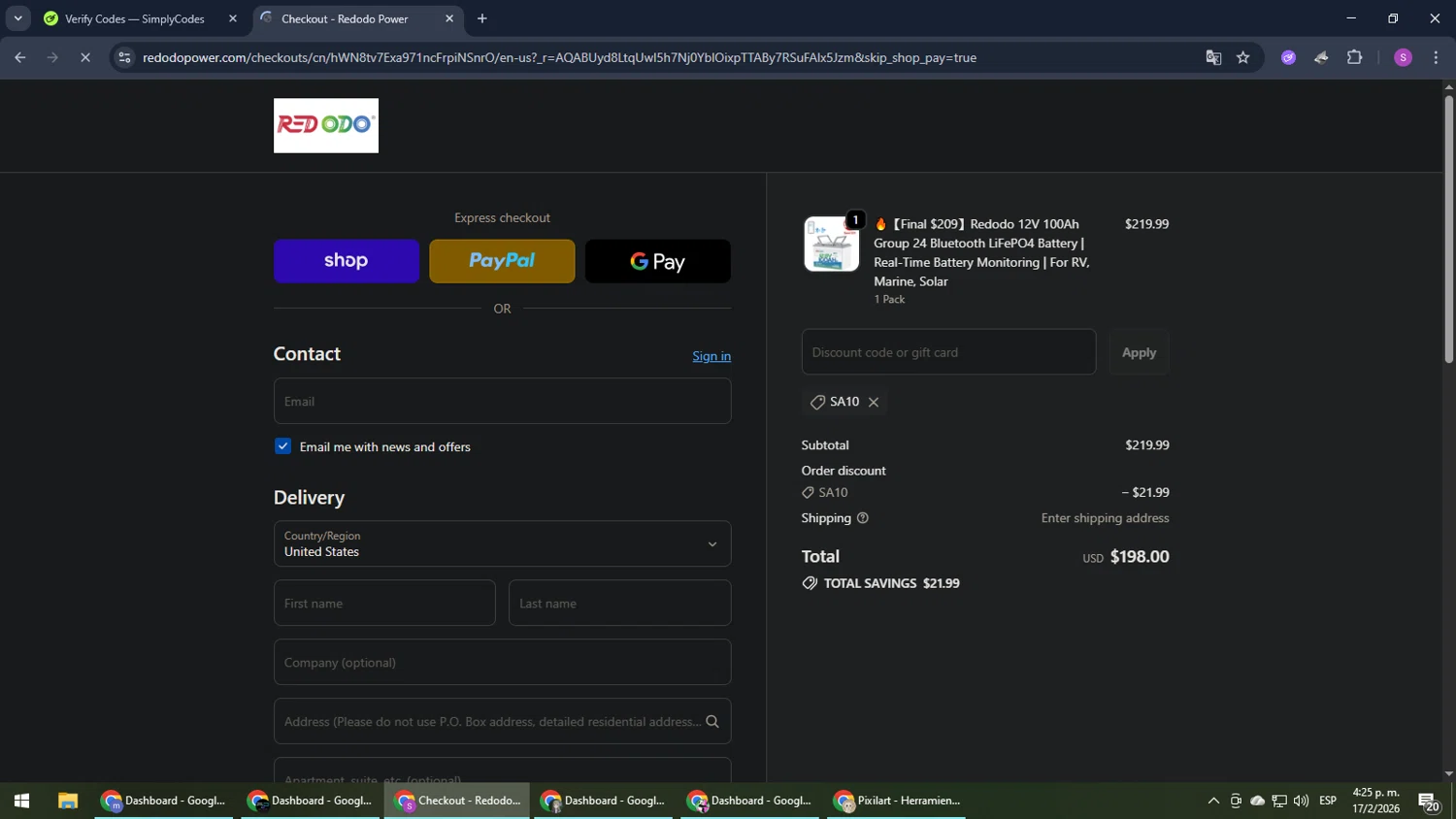Image resolution: width=1456 pixels, height=819 pixels.
Task: Open Pixilart taskbar window
Action: (x=897, y=801)
